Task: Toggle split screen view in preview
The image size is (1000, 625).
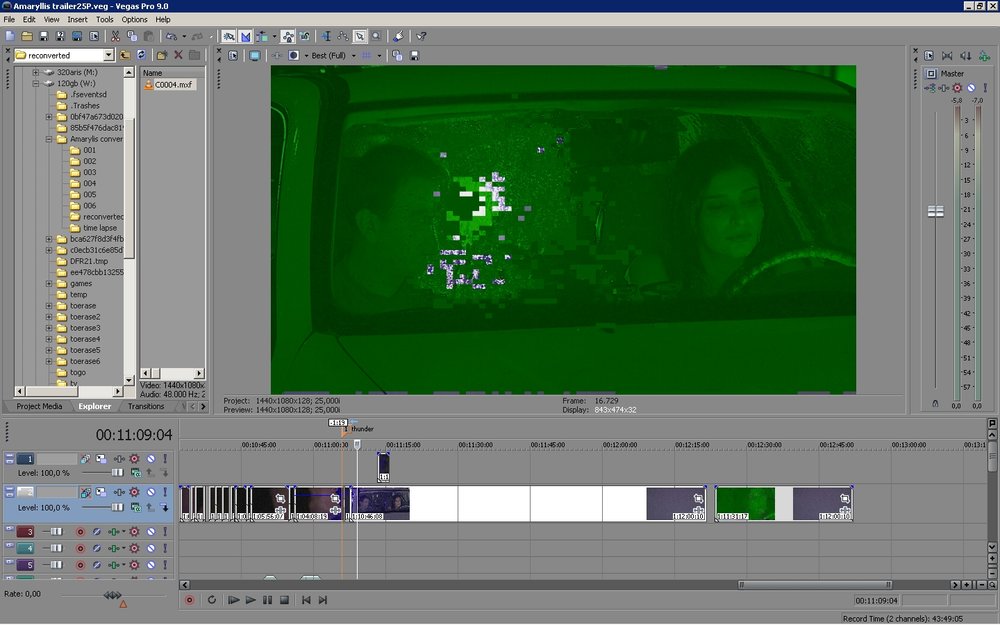Action: tap(293, 55)
